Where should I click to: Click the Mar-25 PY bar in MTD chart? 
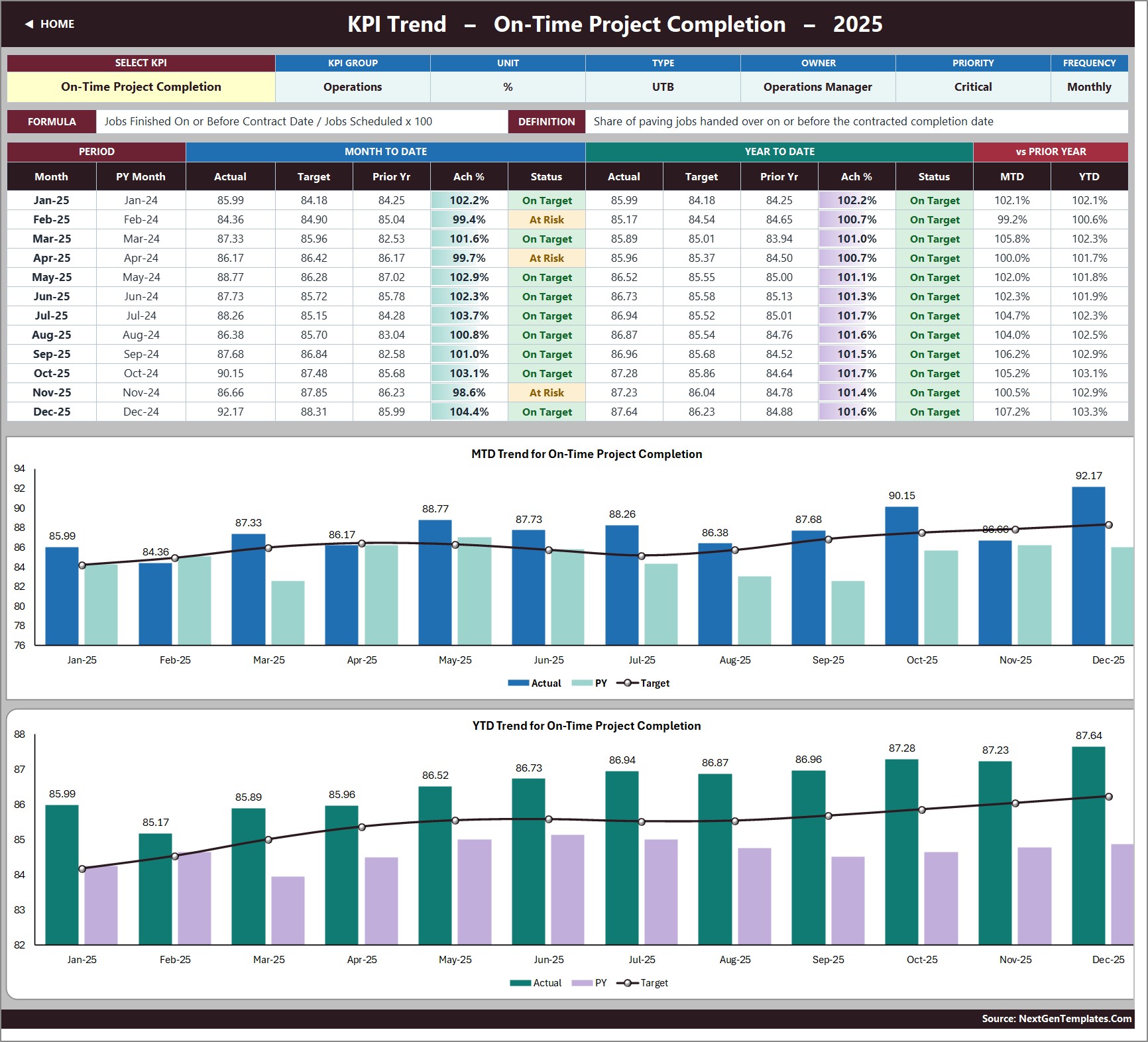click(x=288, y=612)
